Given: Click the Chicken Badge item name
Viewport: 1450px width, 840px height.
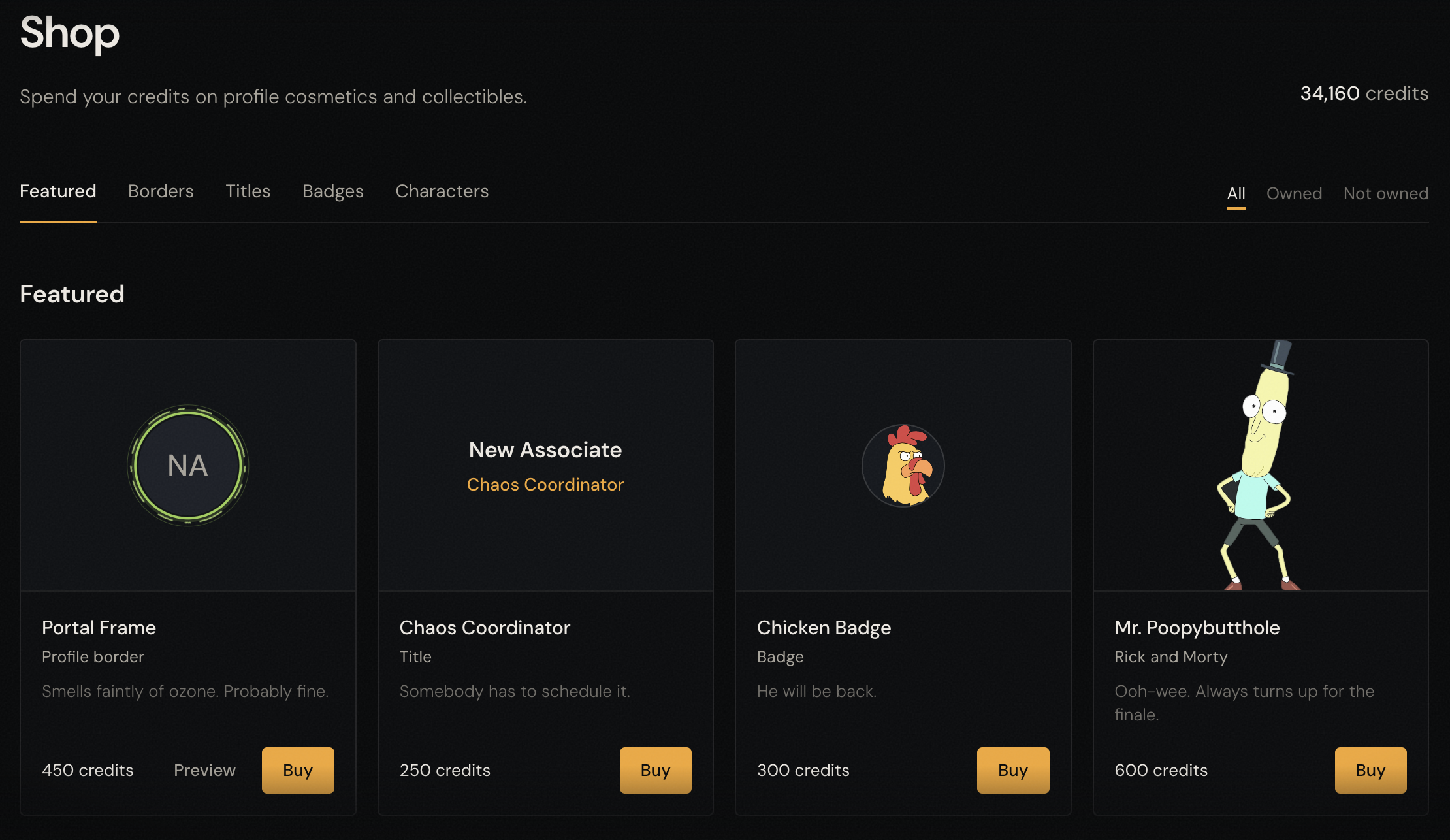Looking at the screenshot, I should click(x=824, y=628).
